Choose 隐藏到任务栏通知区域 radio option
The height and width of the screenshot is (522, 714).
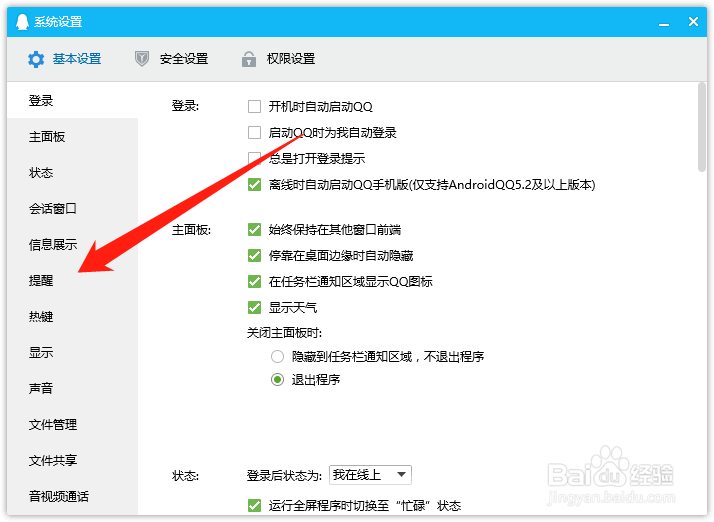tap(277, 356)
